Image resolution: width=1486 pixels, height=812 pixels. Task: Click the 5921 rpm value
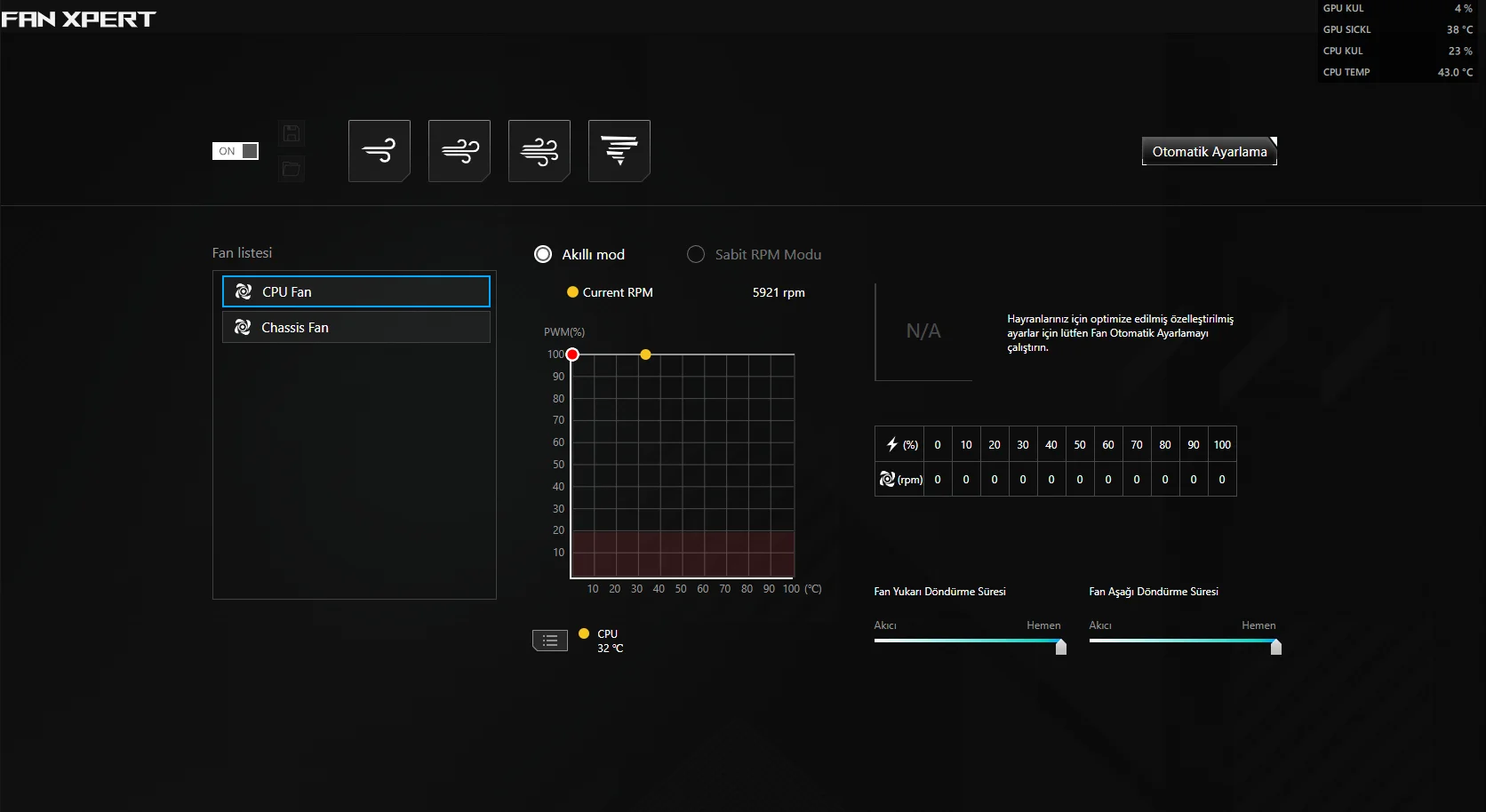tap(779, 292)
